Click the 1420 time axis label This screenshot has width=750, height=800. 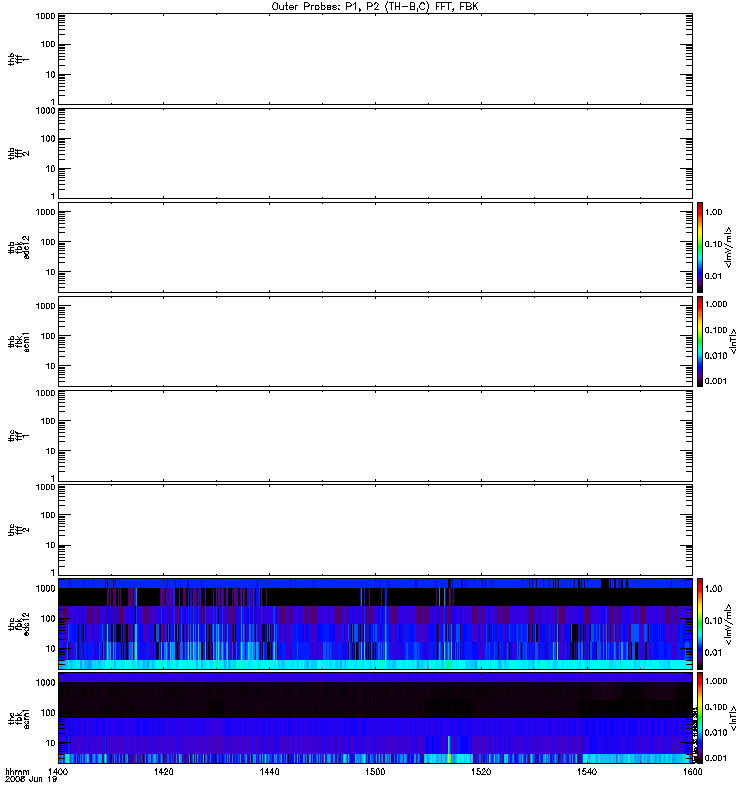(163, 771)
